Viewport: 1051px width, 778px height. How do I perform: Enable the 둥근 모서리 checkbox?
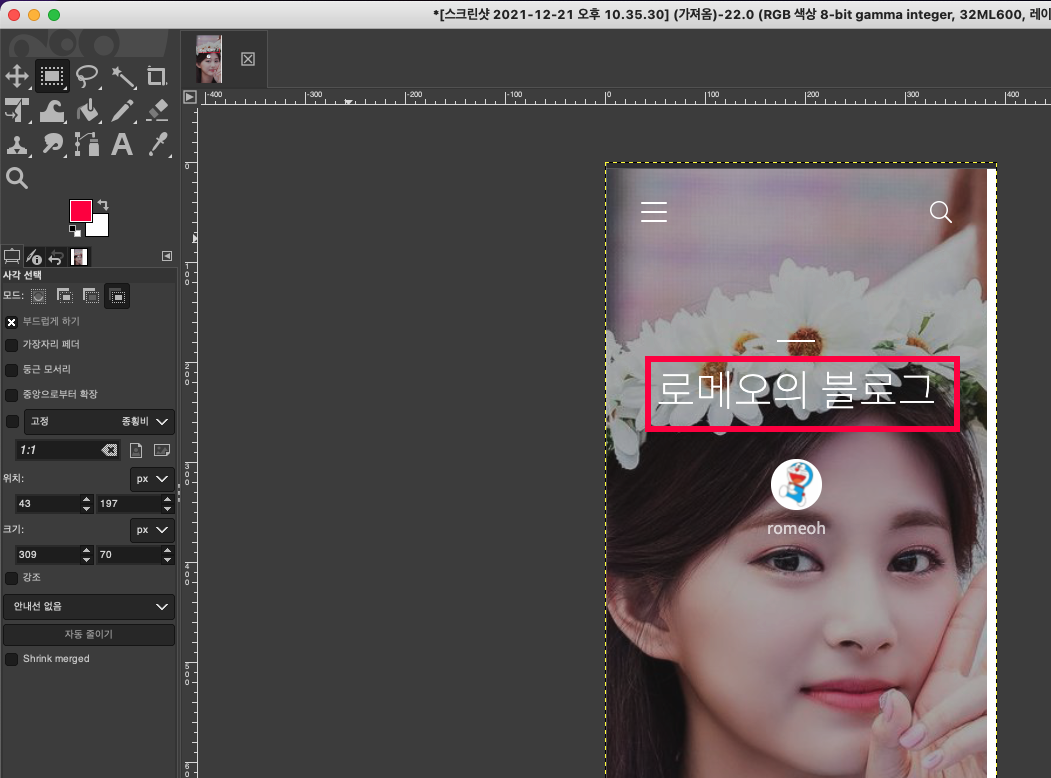[x=11, y=370]
